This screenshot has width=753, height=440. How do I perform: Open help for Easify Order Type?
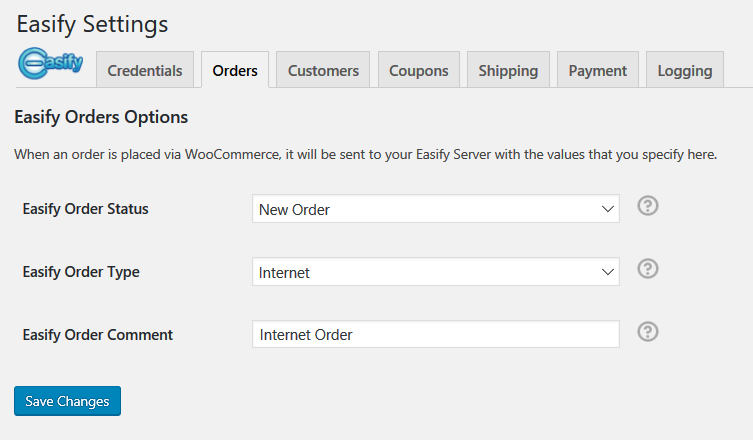[648, 269]
